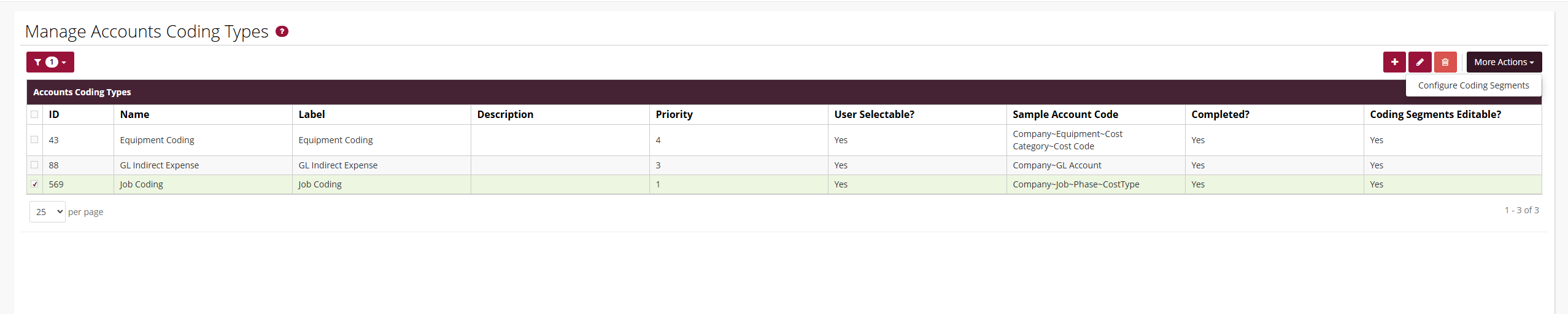Uncheck the Job Coding row checkbox

[34, 184]
